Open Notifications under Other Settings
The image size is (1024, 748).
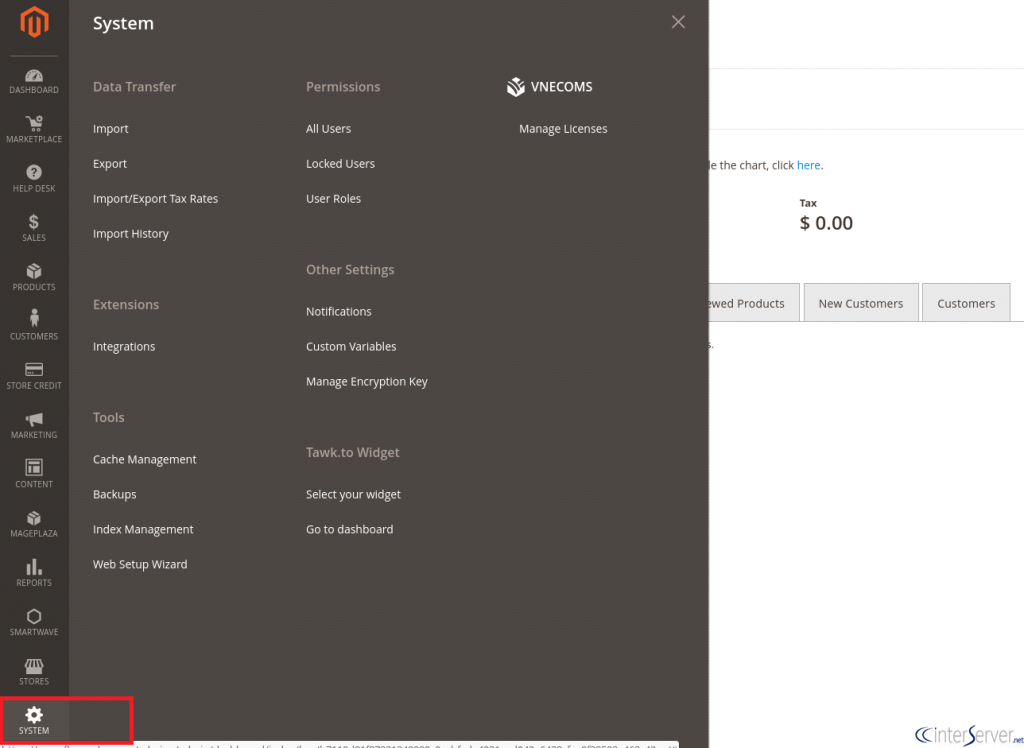tap(338, 312)
